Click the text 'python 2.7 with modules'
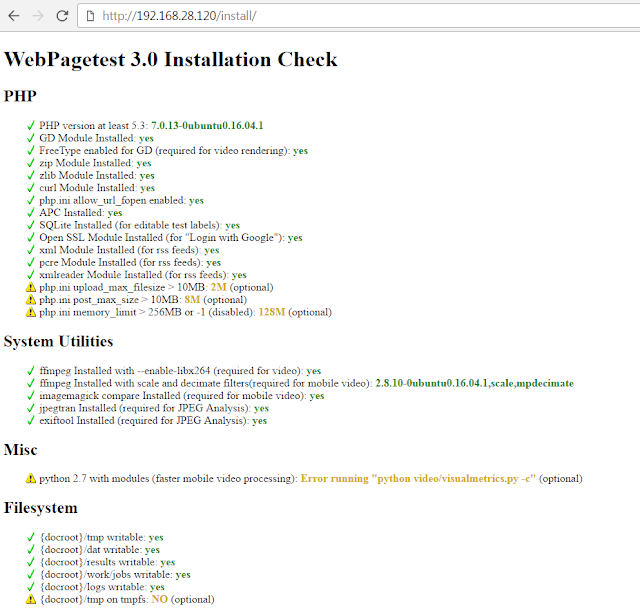 click(94, 478)
